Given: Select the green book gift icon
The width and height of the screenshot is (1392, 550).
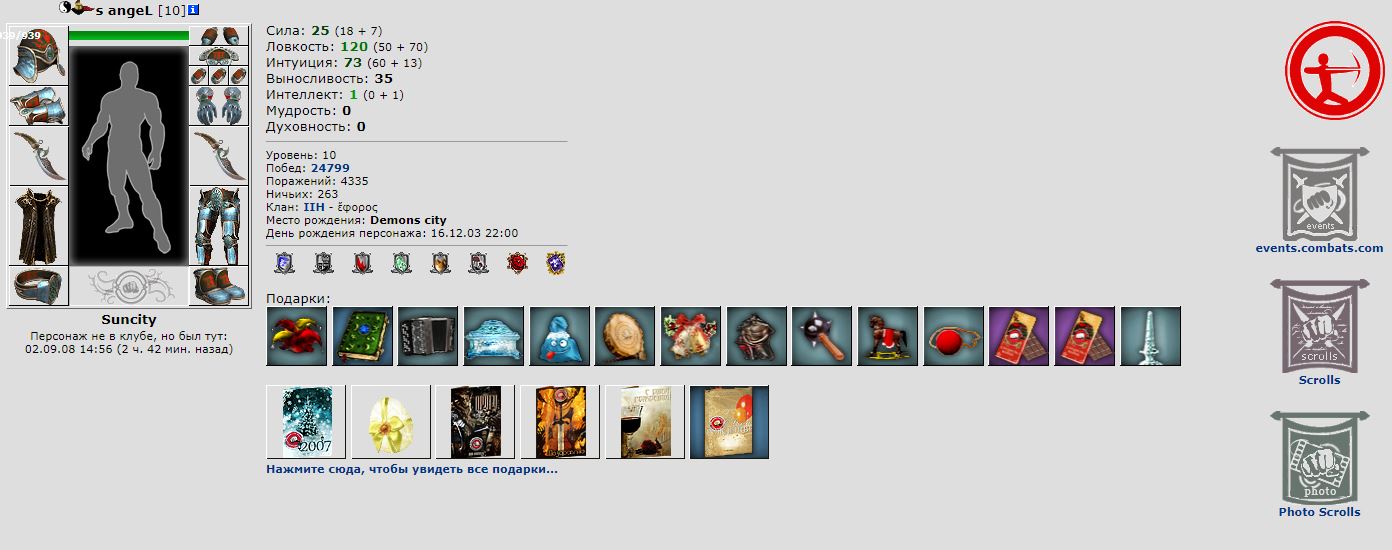Looking at the screenshot, I should point(363,336).
